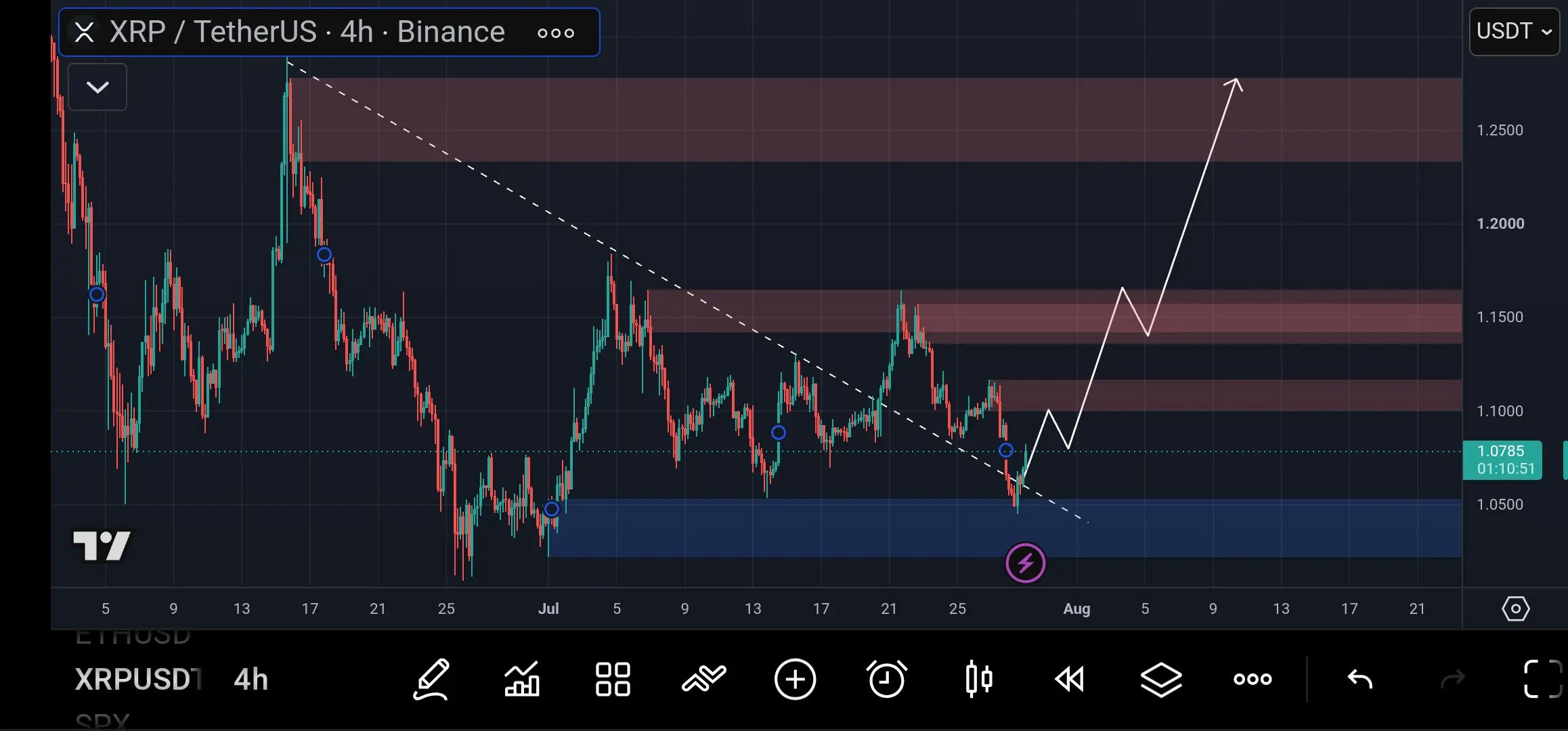Change the 4h timeframe interval
This screenshot has height=731, width=1568.
pyautogui.click(x=251, y=680)
